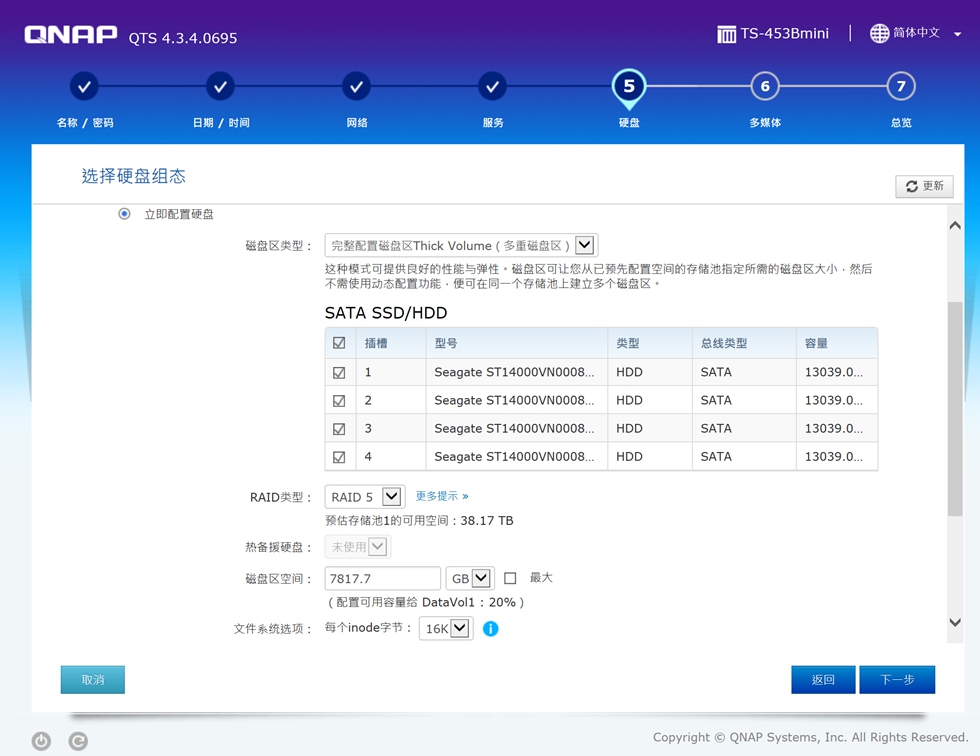Select the 立即配置硬盘 radio button
Screen dimensions: 980x756
pos(124,213)
